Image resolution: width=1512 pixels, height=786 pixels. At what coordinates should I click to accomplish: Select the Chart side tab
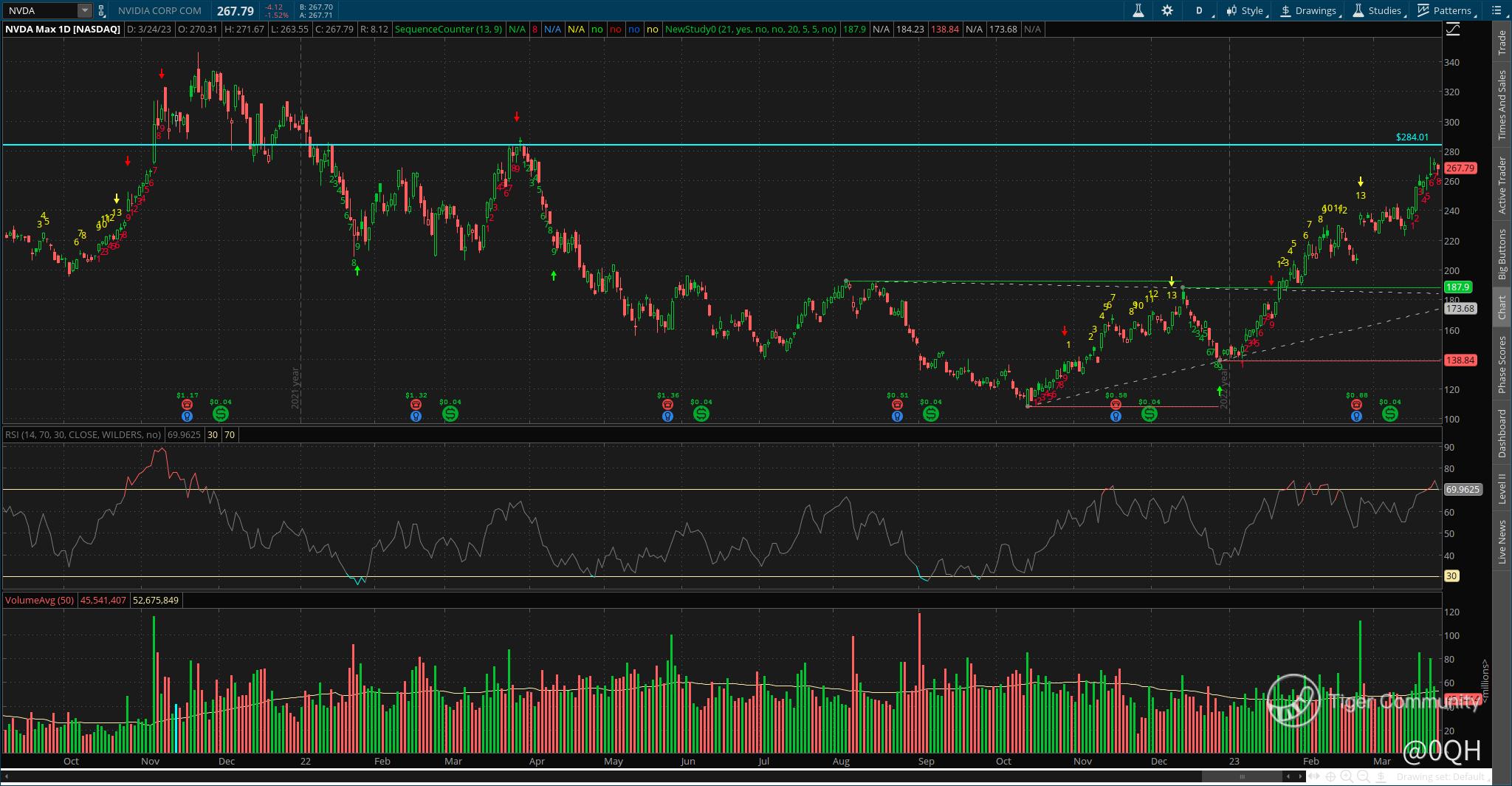[1502, 308]
